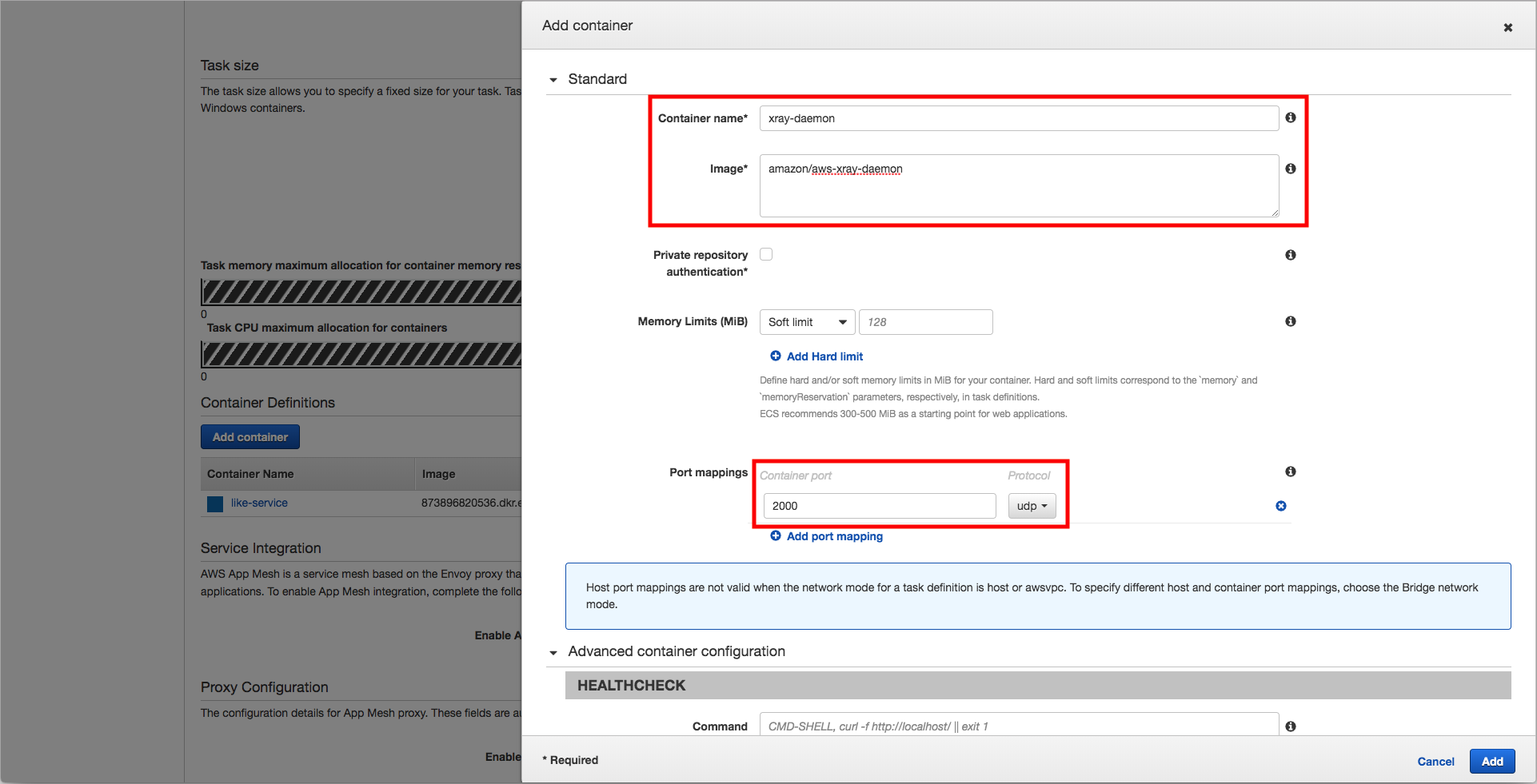Viewport: 1537px width, 784px height.
Task: Click the Container name input field
Action: (x=1019, y=118)
